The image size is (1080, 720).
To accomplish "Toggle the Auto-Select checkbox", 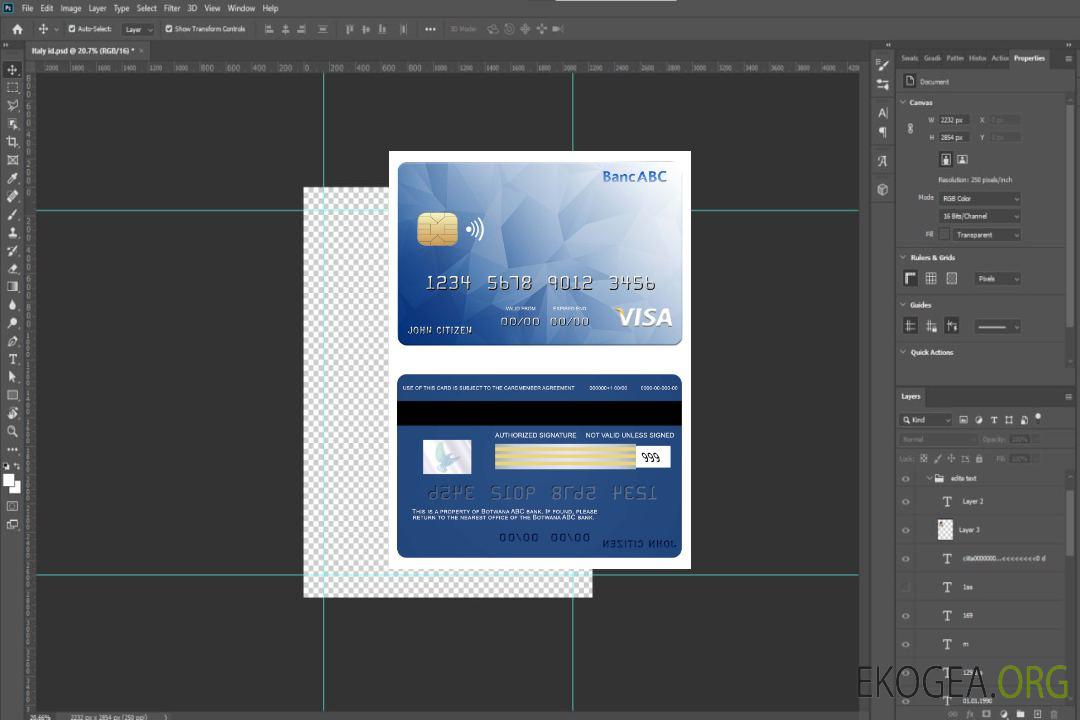I will [x=72, y=29].
